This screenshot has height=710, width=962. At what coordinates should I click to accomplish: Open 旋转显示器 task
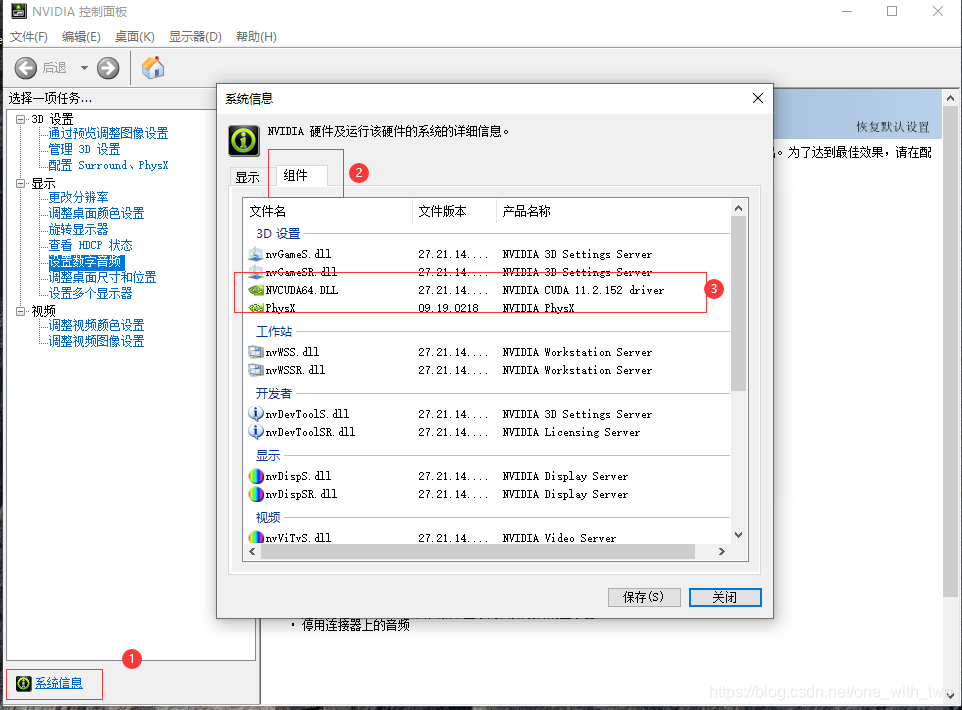(78, 229)
